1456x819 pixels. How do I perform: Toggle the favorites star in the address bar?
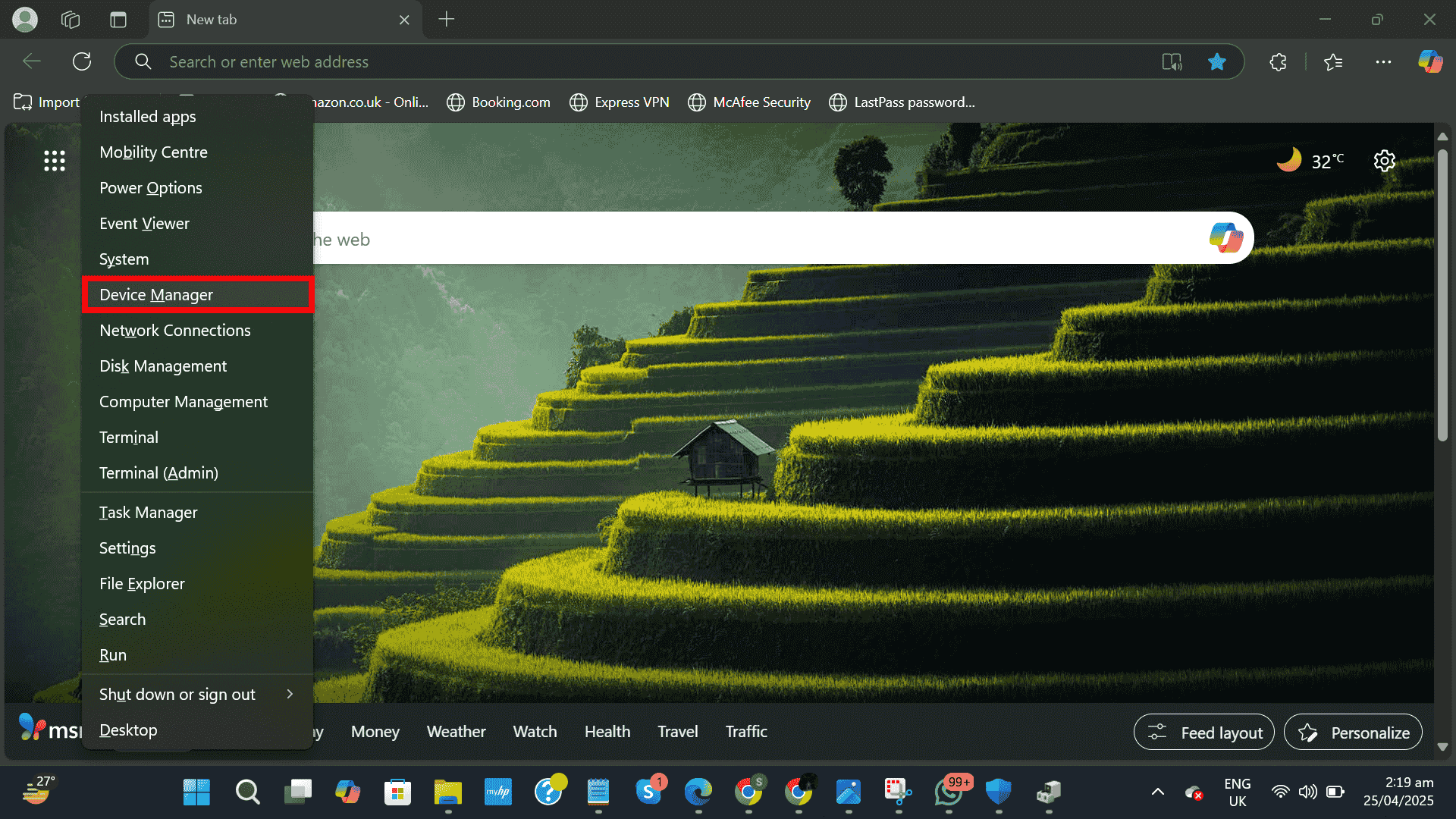click(1217, 61)
